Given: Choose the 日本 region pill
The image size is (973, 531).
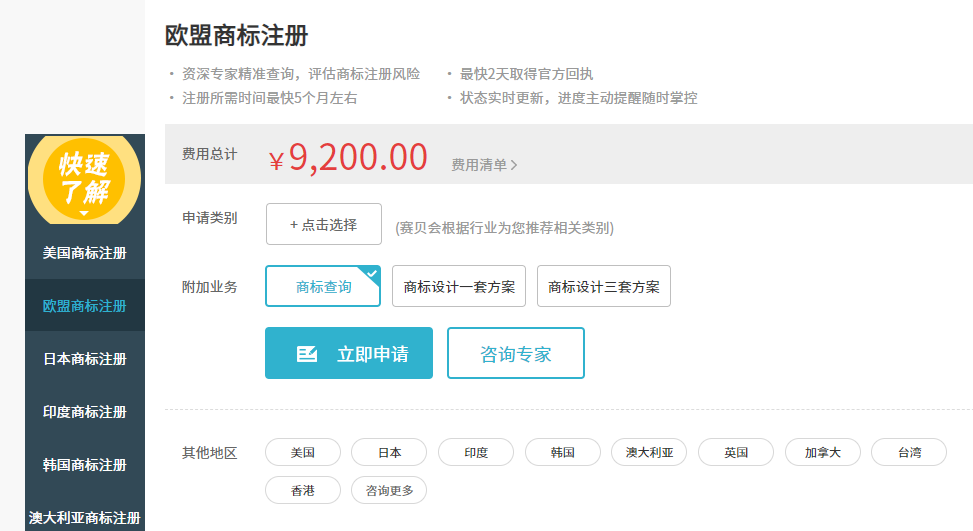Looking at the screenshot, I should point(389,452).
